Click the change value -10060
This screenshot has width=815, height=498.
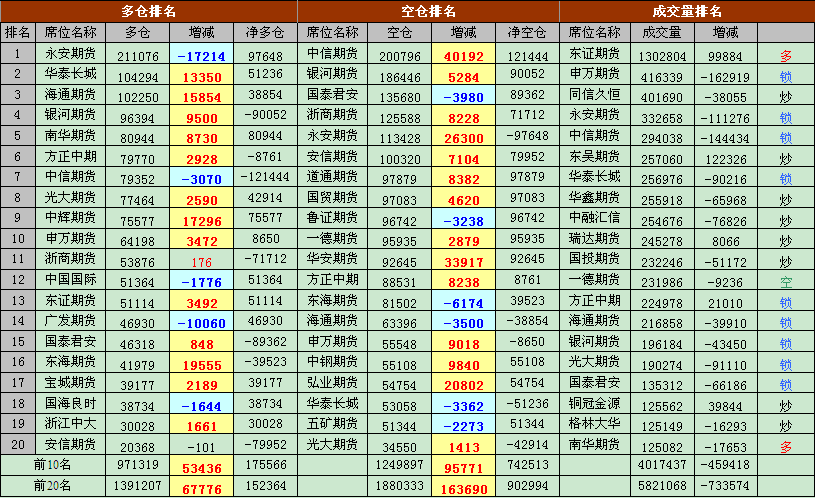tap(202, 324)
